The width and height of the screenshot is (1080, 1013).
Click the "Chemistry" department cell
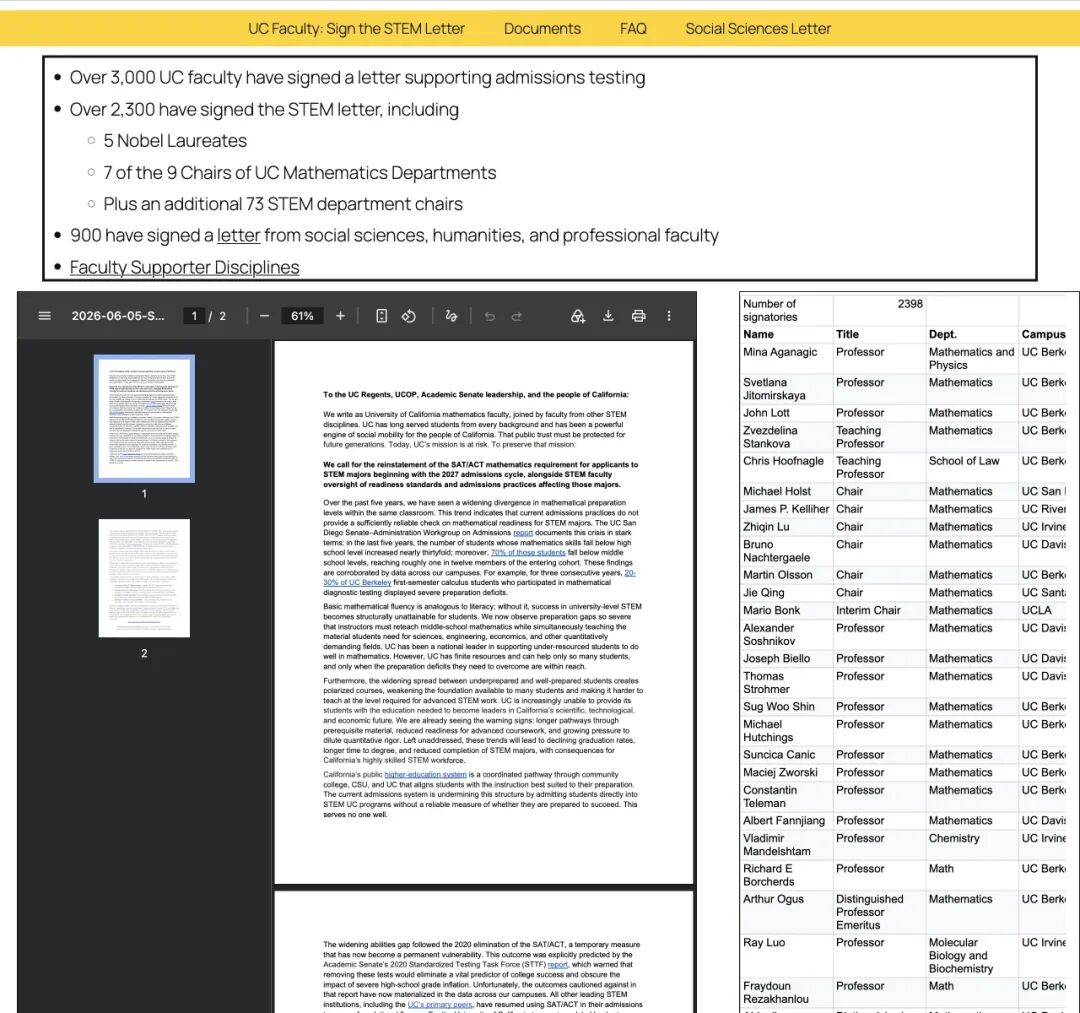point(972,845)
